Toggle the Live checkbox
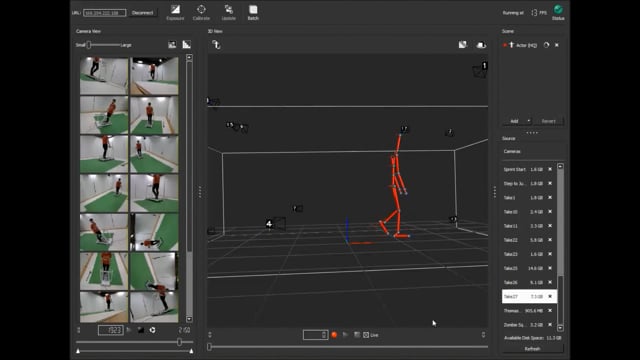This screenshot has width=640, height=360. [x=366, y=335]
